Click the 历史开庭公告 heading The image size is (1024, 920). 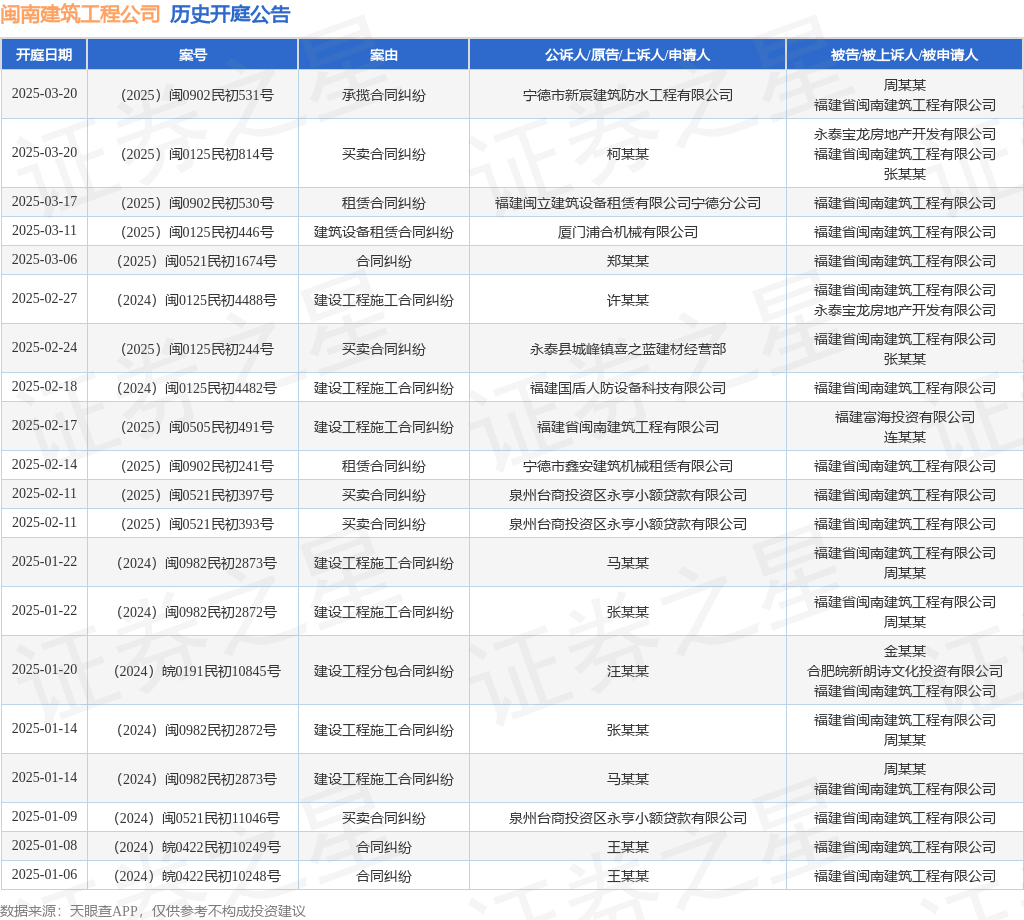pyautogui.click(x=230, y=14)
